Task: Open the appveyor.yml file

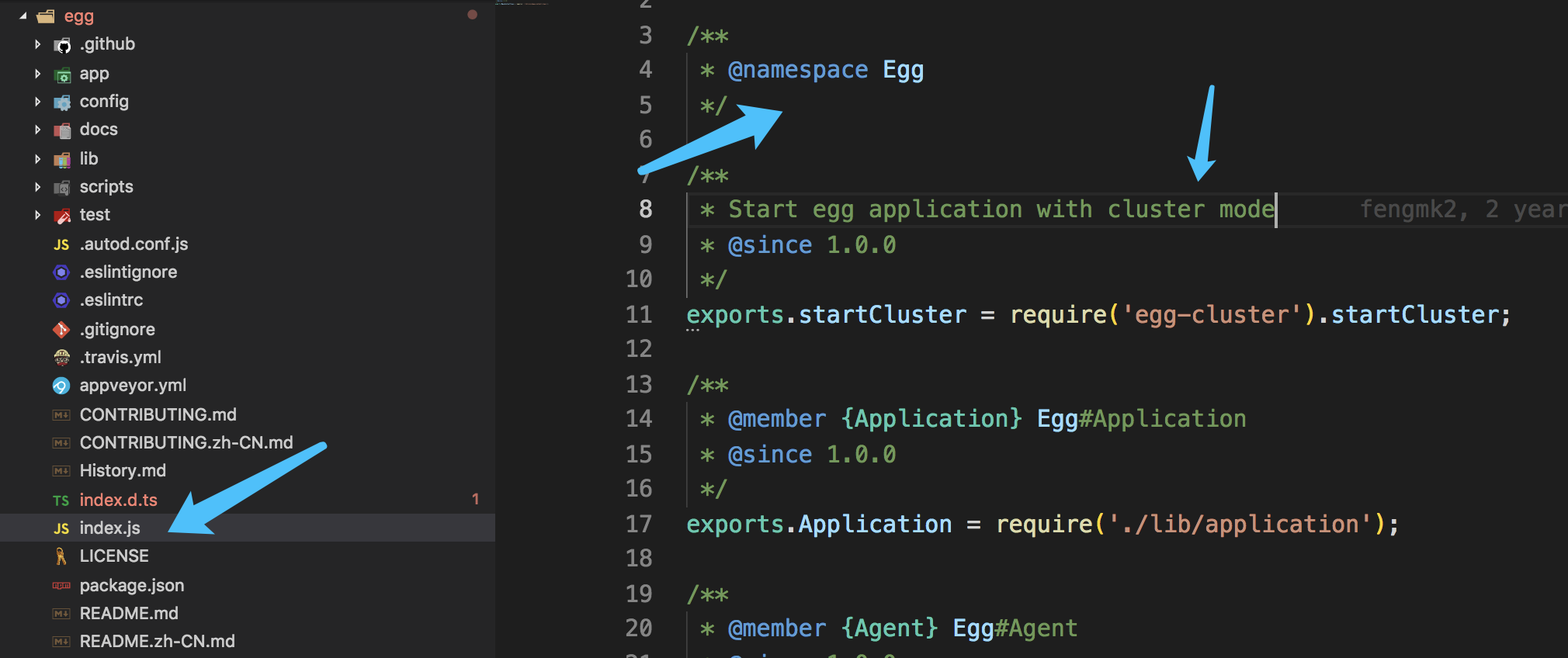Action: pos(133,386)
